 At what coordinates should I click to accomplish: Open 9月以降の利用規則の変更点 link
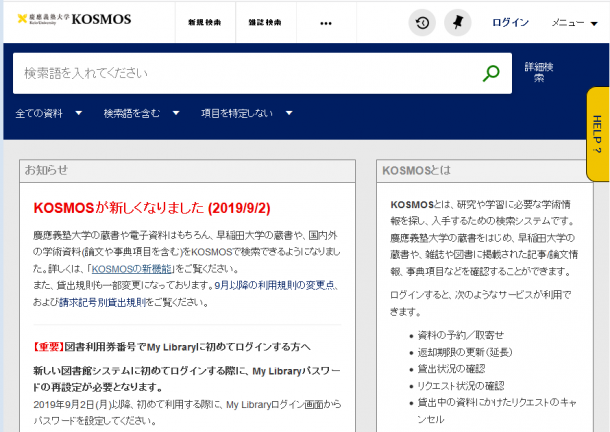click(275, 285)
